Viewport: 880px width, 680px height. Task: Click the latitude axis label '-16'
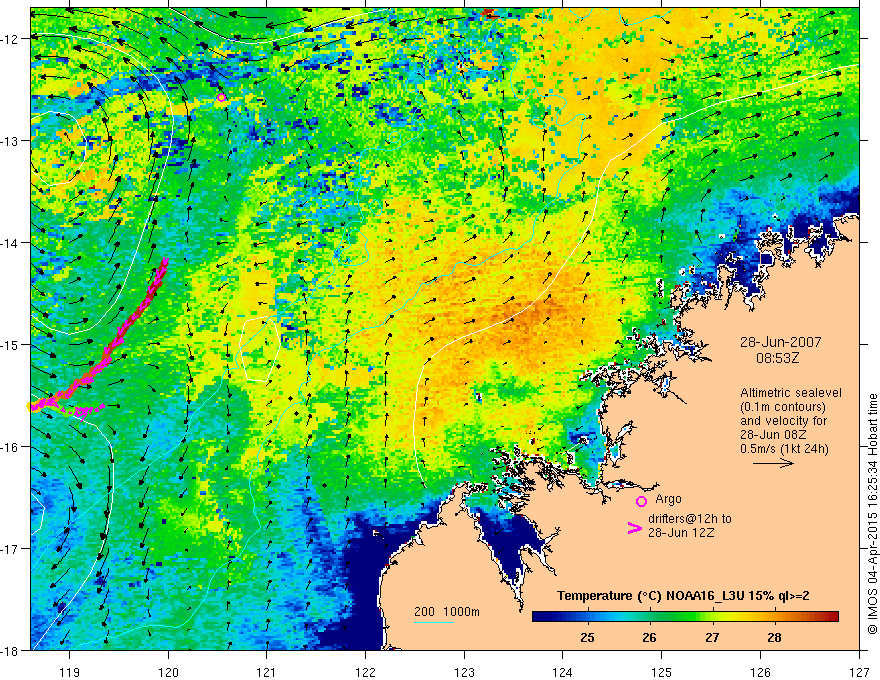click(x=11, y=447)
